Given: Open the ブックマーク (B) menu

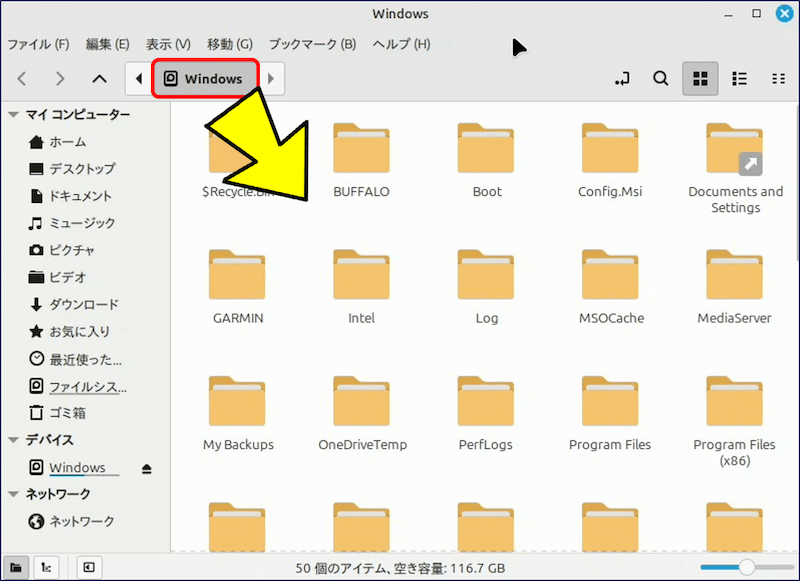Looking at the screenshot, I should click(x=312, y=44).
